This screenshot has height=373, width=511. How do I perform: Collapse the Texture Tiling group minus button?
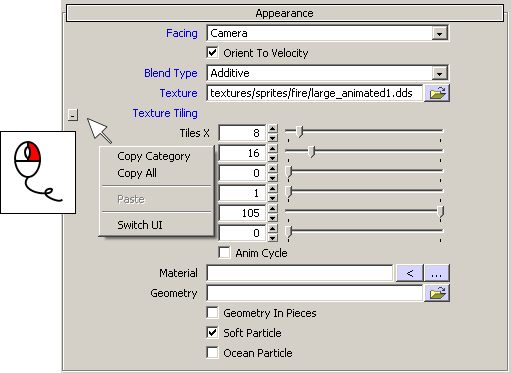pyautogui.click(x=73, y=115)
